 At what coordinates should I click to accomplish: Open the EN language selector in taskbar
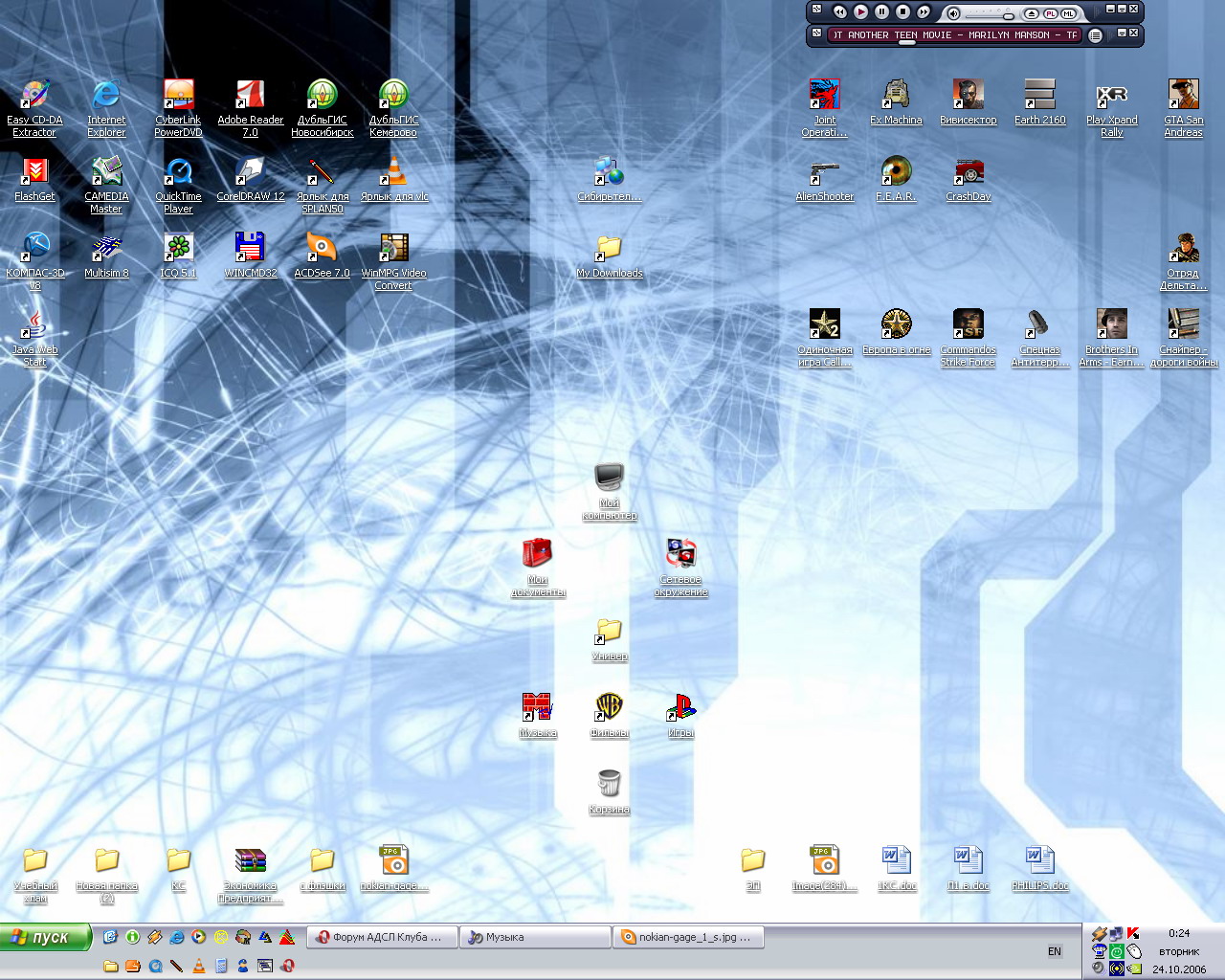click(1054, 951)
